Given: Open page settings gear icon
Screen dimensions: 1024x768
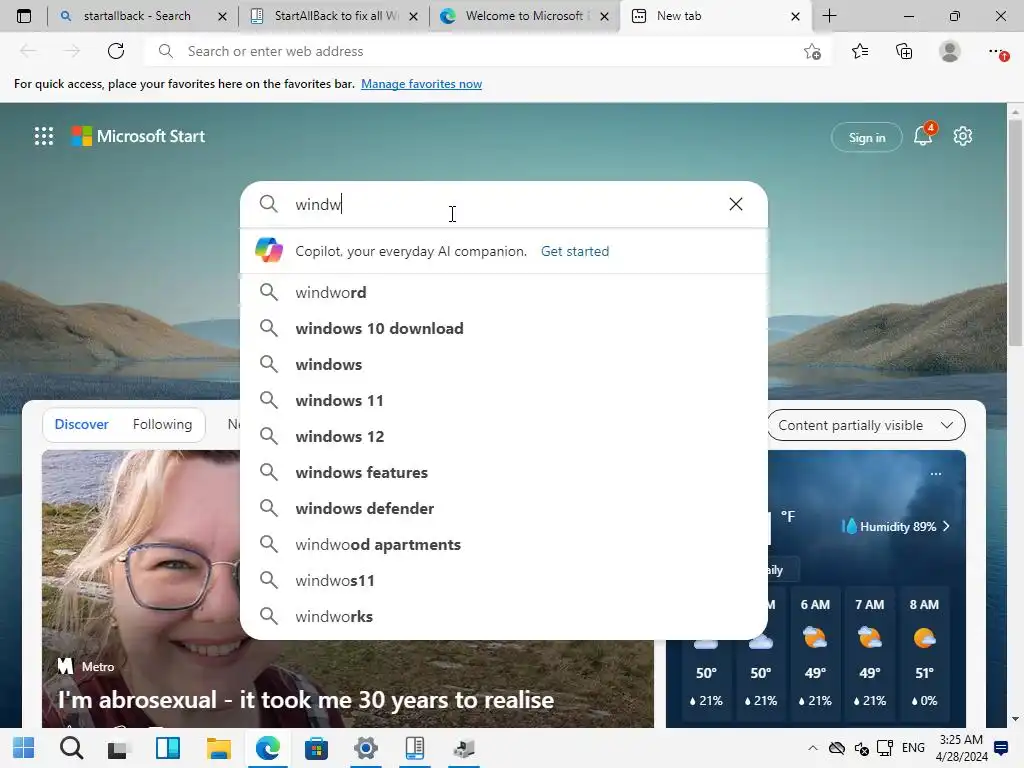Looking at the screenshot, I should 963,136.
